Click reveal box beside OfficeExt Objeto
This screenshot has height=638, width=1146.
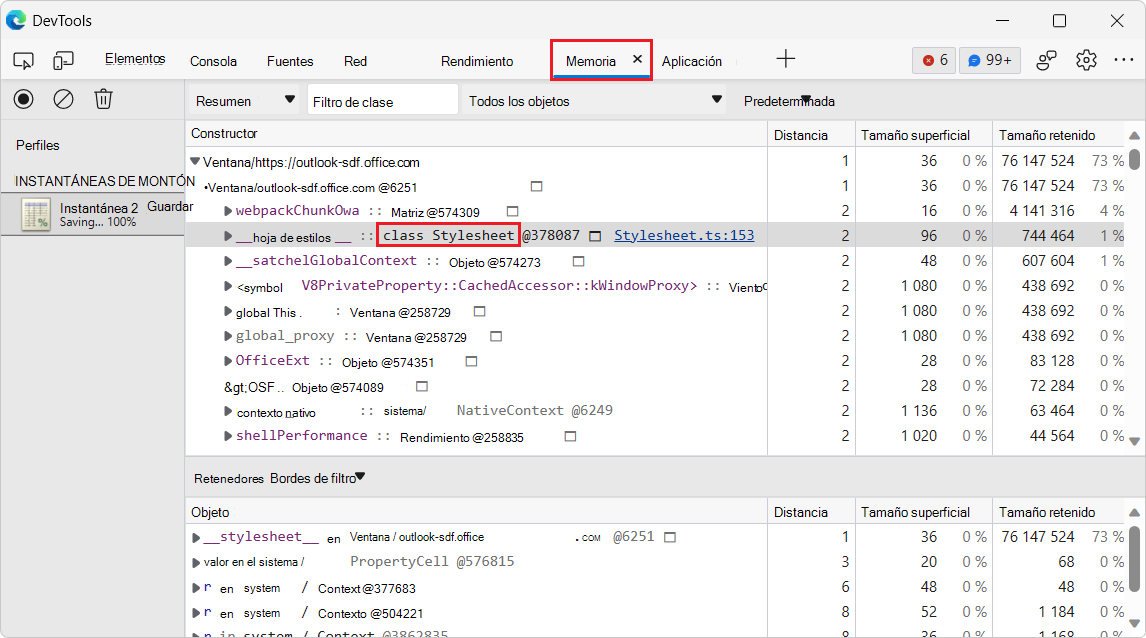coord(471,361)
